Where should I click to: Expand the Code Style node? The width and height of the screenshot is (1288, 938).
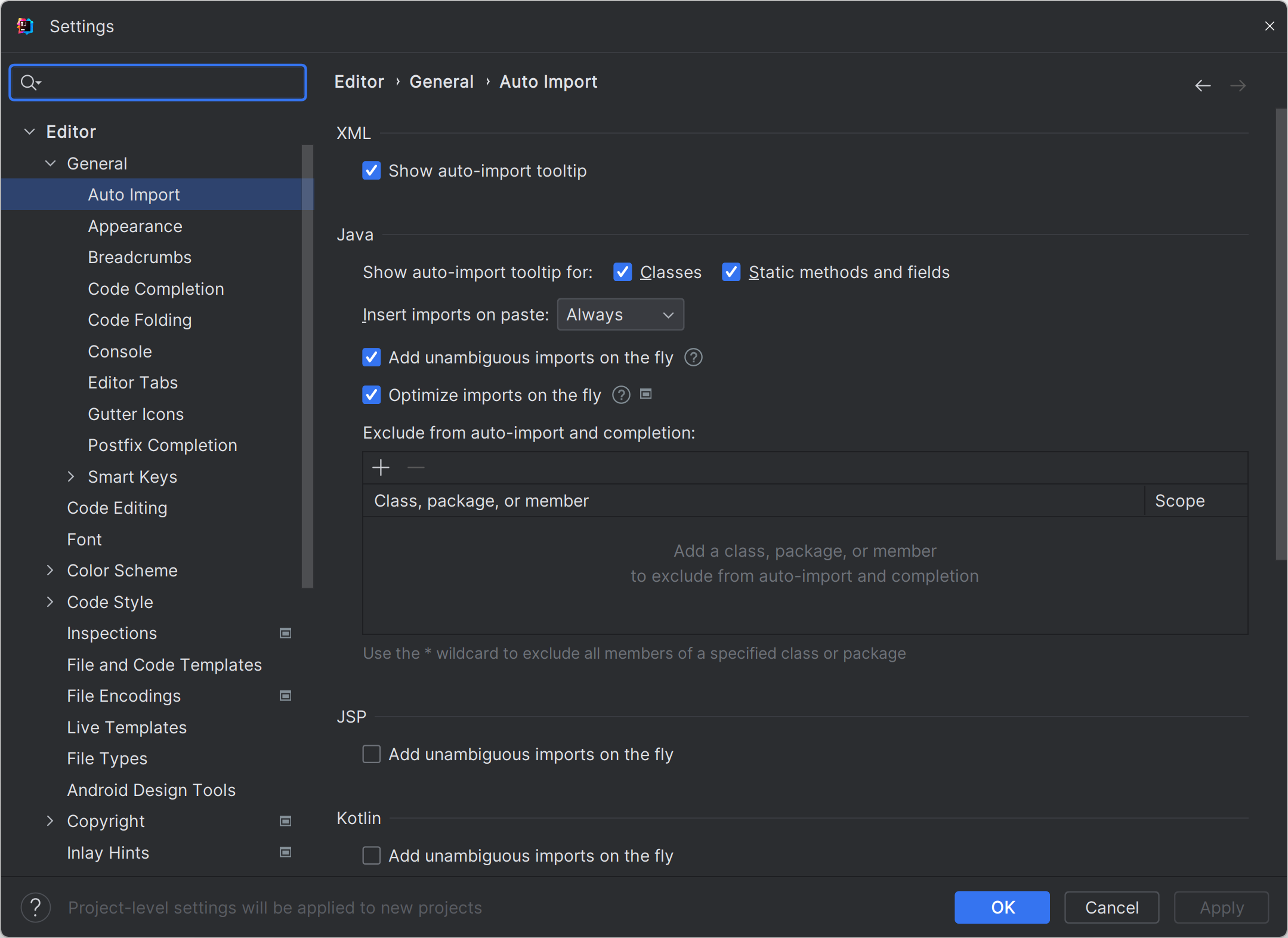click(50, 601)
